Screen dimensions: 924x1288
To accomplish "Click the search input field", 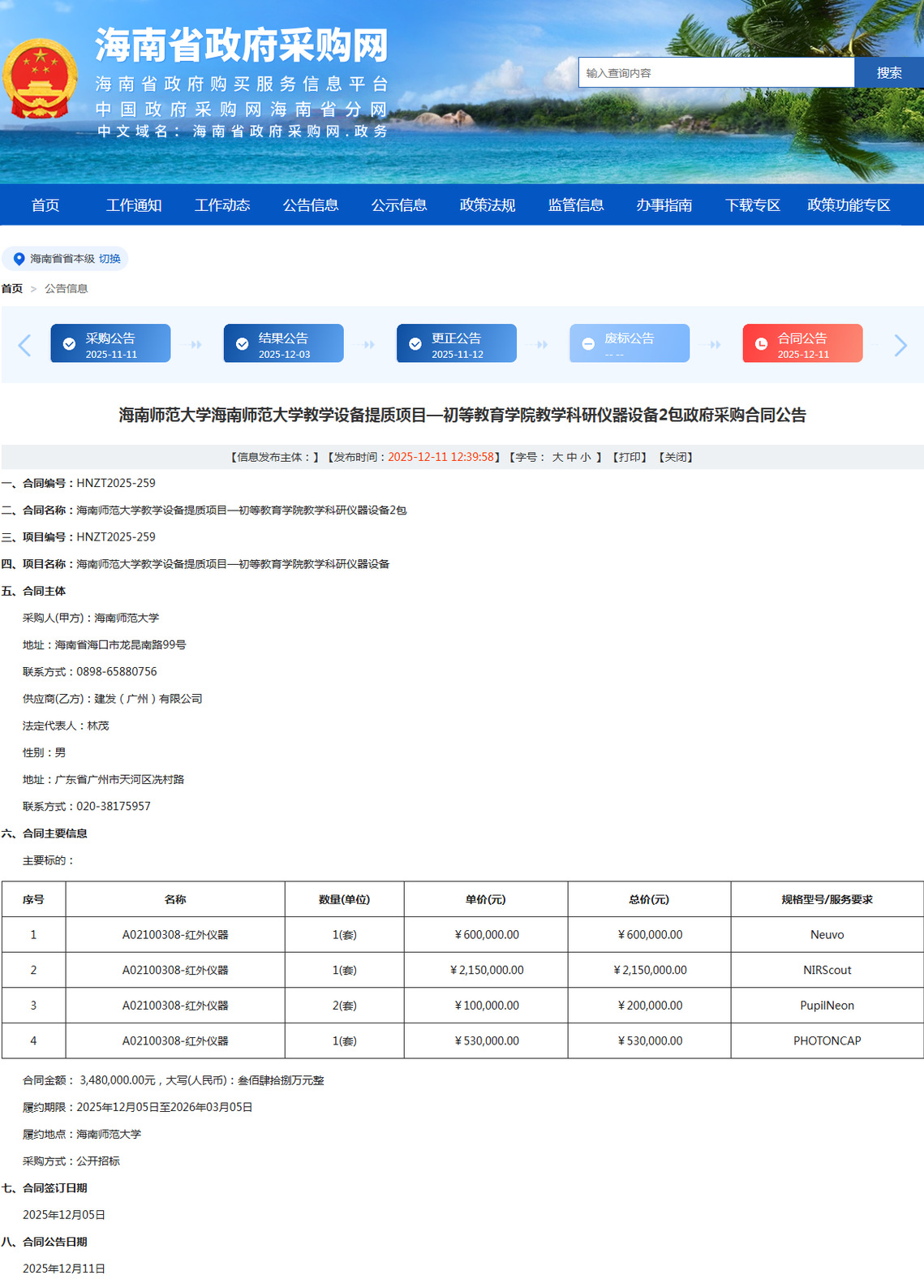I will [716, 73].
